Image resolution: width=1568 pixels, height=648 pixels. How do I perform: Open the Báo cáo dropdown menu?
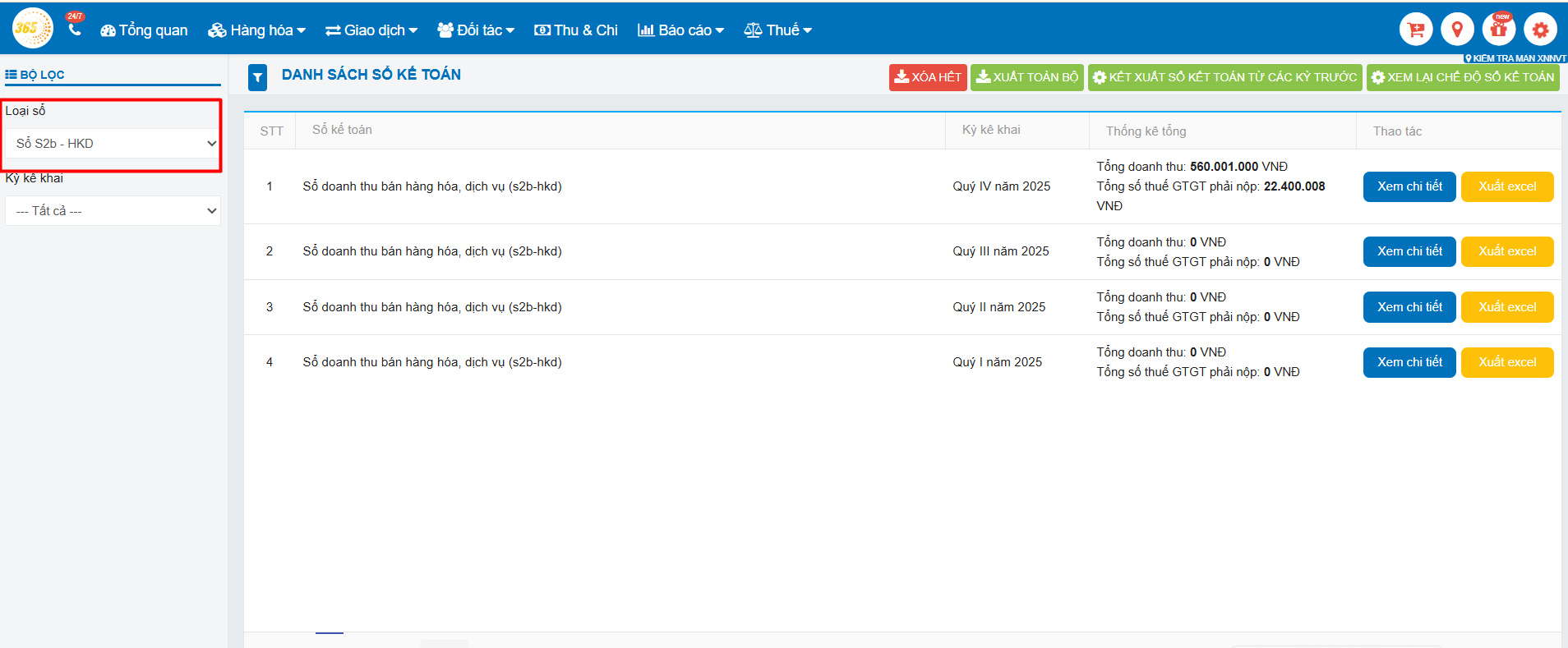click(680, 30)
